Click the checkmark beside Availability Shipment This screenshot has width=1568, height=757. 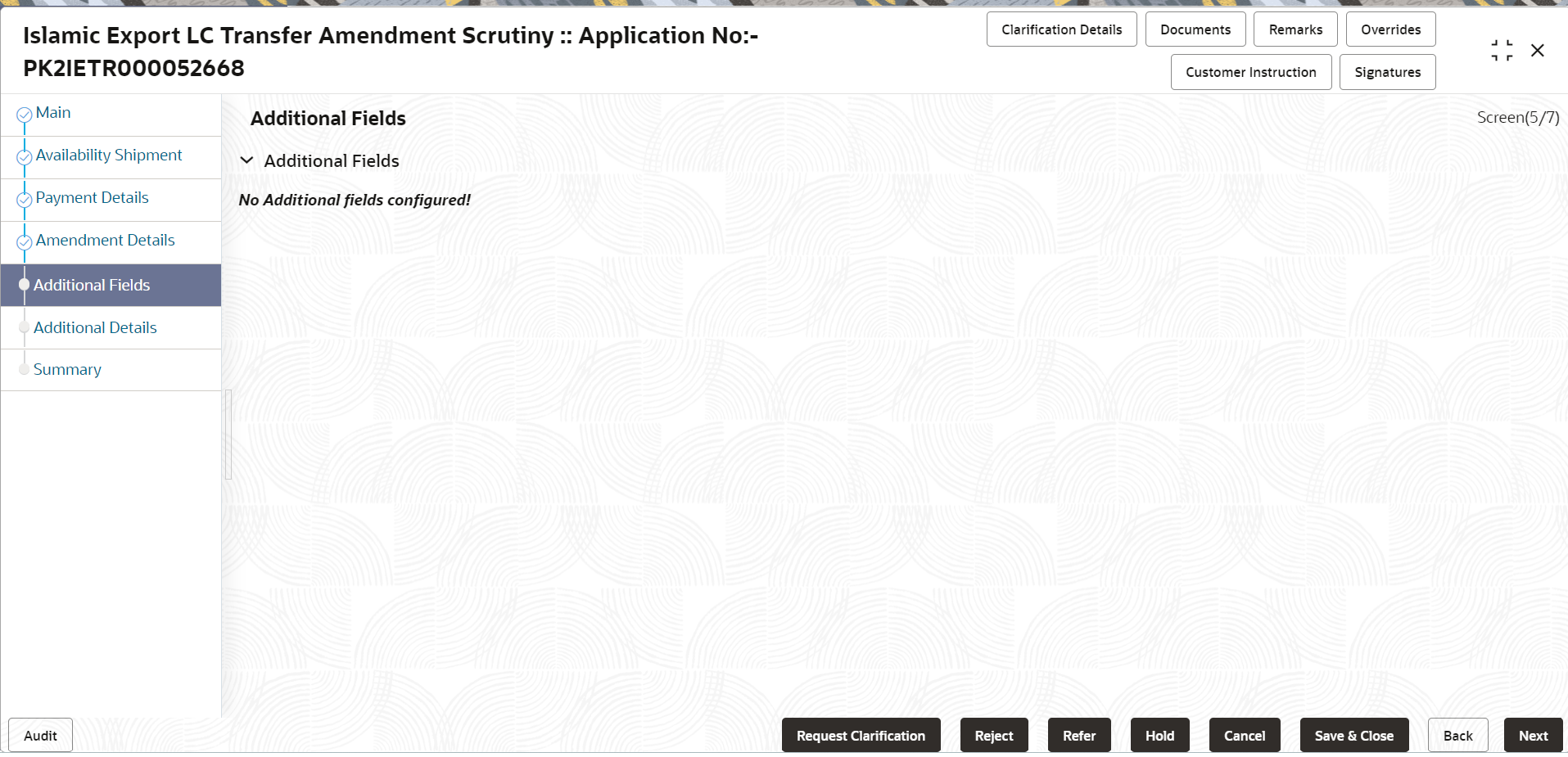click(x=25, y=155)
